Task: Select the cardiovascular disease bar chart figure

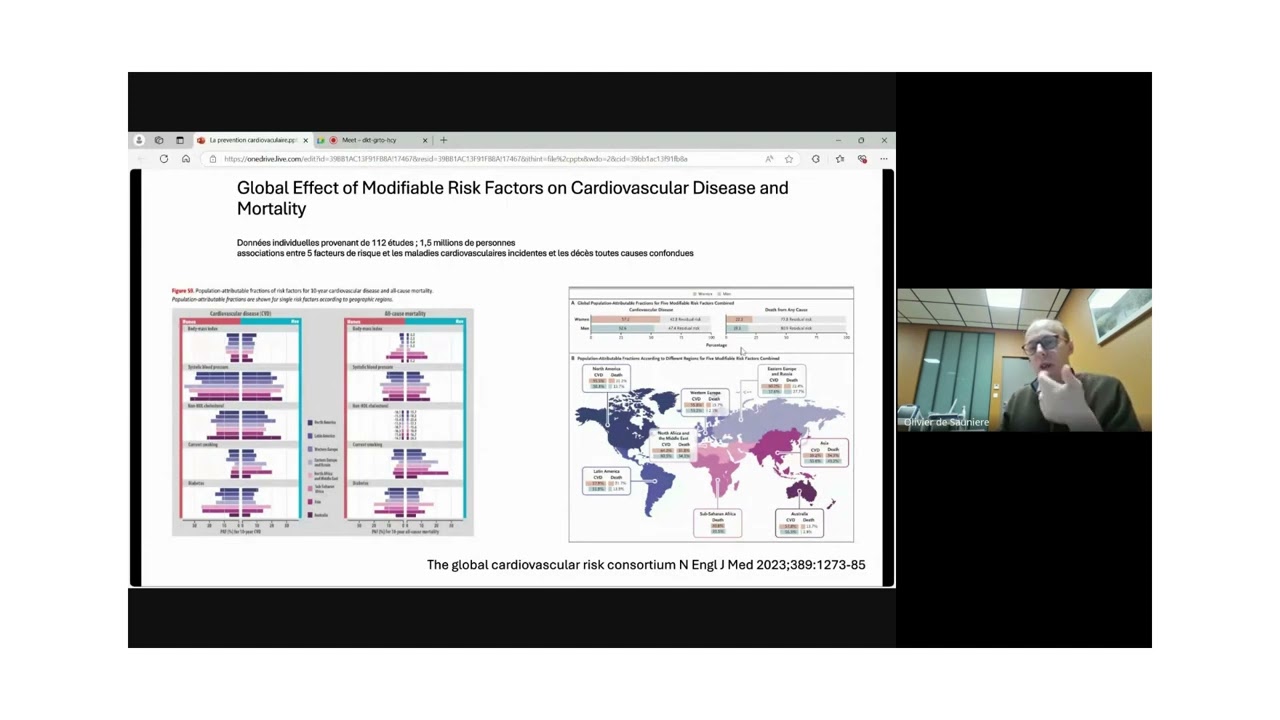Action: (x=240, y=421)
